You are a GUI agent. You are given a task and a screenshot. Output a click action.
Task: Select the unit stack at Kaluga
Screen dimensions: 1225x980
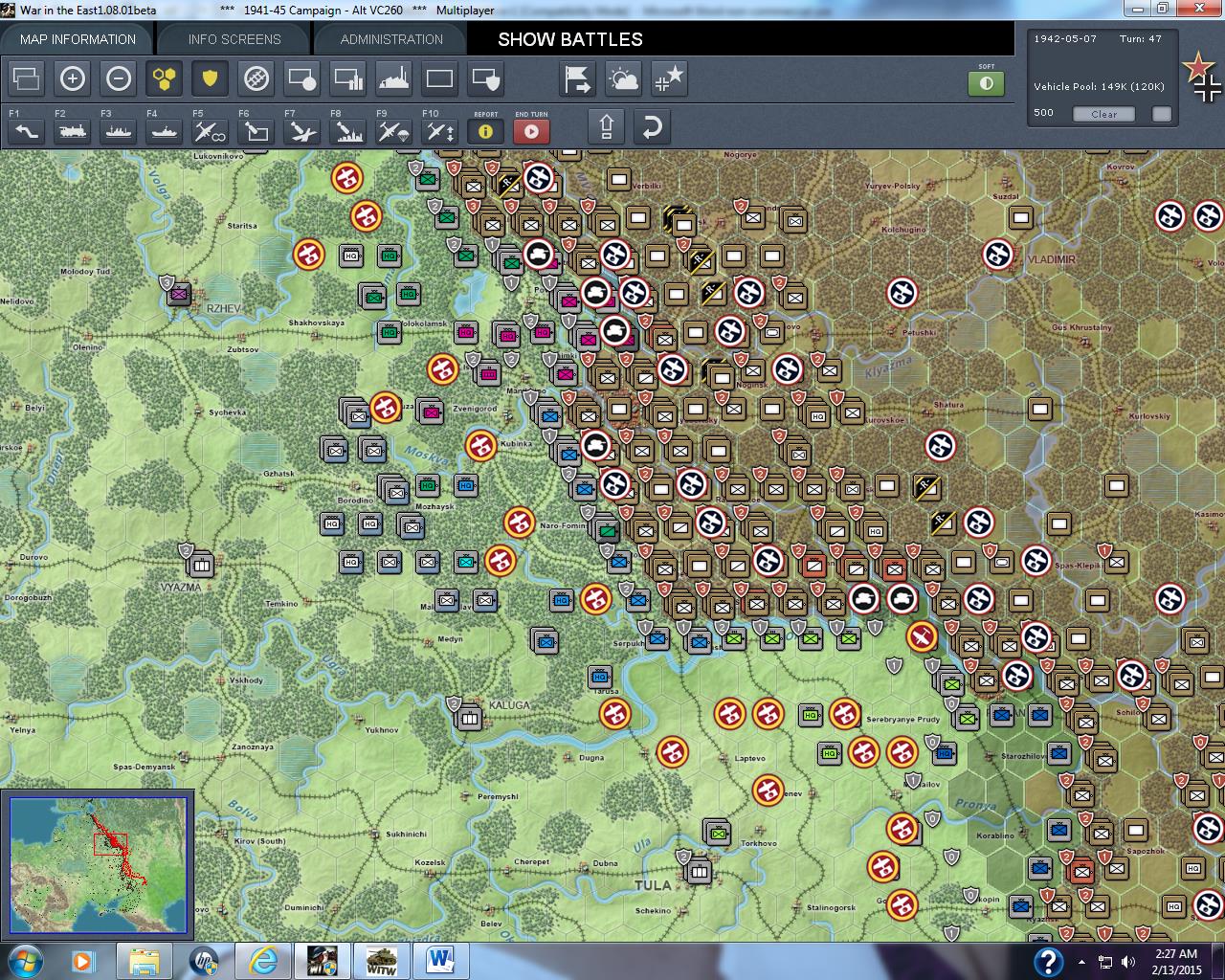point(467,716)
